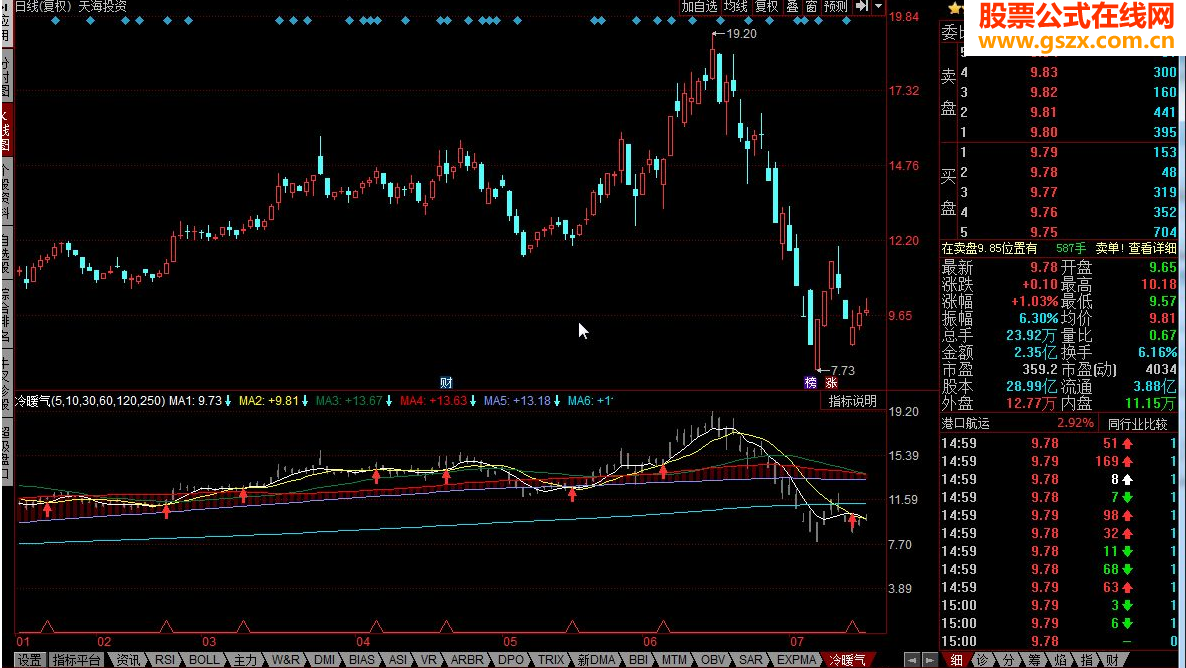Click 查看详细 view details link
This screenshot has height=668, width=1186.
[x=1152, y=248]
